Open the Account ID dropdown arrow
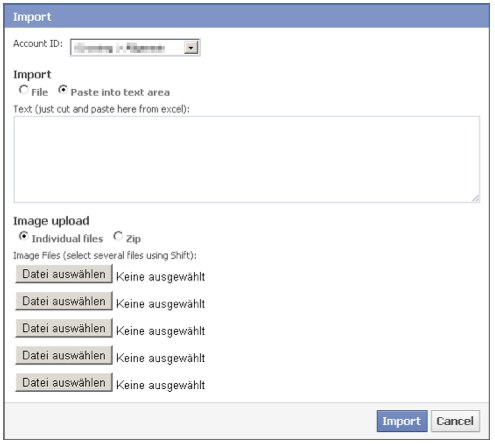This screenshot has height=445, width=495. [191, 48]
